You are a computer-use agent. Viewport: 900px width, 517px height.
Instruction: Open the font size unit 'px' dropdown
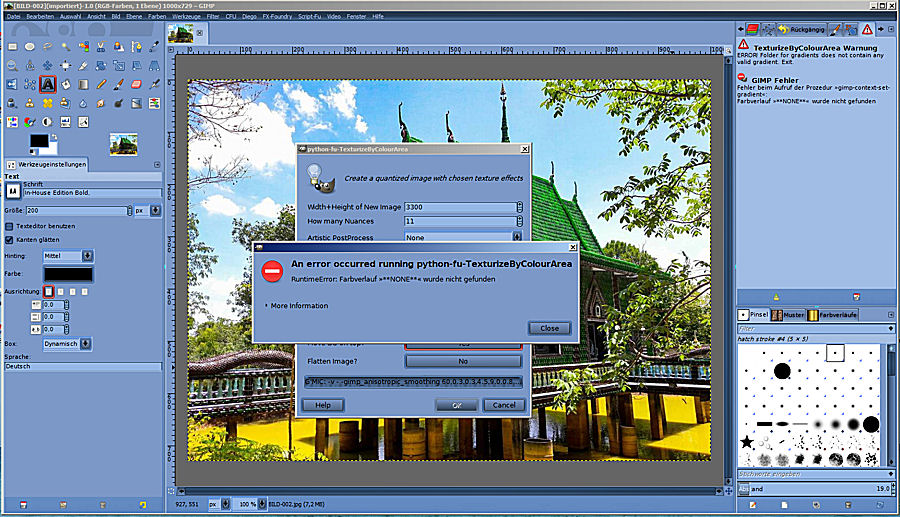148,211
